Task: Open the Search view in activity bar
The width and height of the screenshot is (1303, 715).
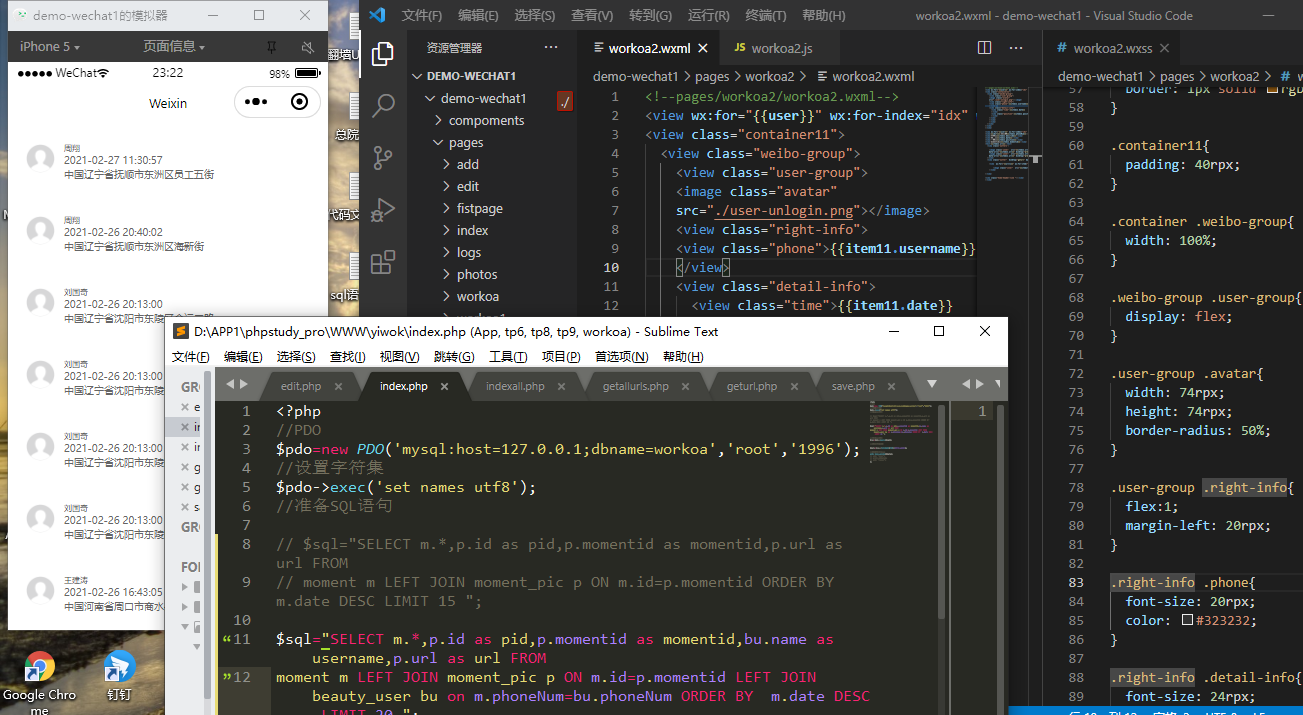Action: tap(382, 106)
